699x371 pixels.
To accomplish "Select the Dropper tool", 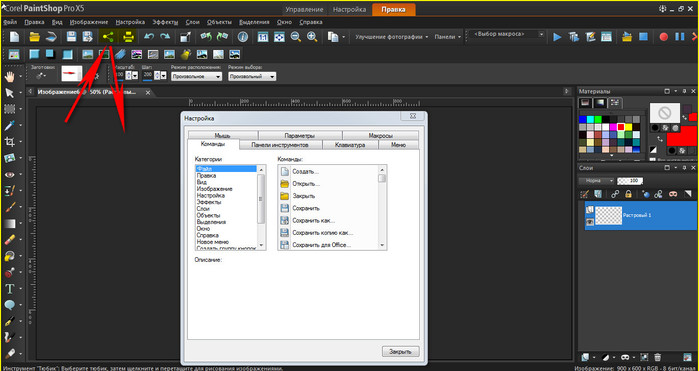I will tap(10, 126).
